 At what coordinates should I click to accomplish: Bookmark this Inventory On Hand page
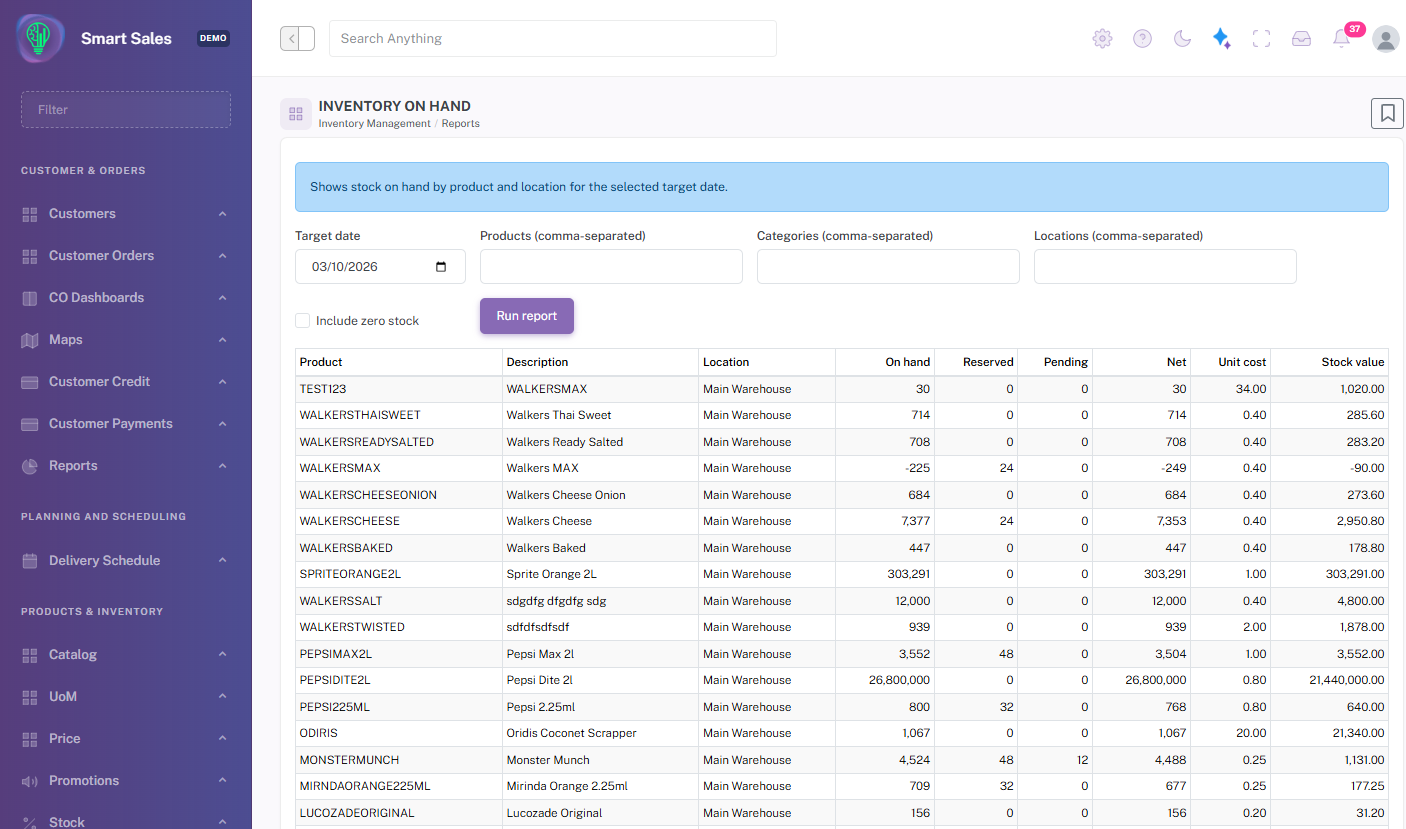(1387, 113)
